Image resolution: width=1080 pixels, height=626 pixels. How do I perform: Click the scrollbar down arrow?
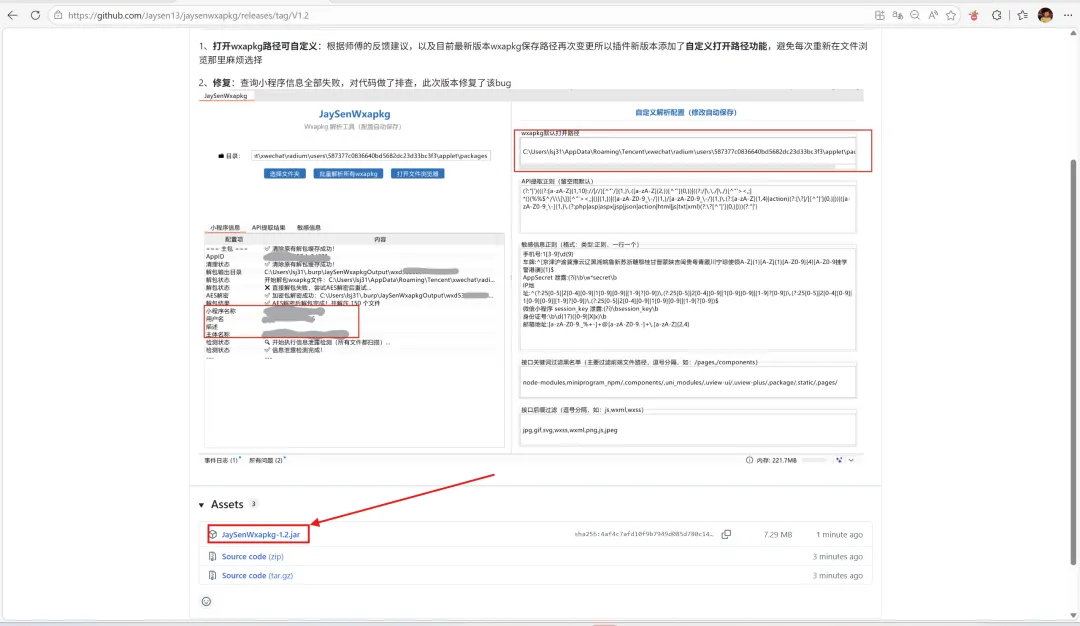click(1073, 615)
